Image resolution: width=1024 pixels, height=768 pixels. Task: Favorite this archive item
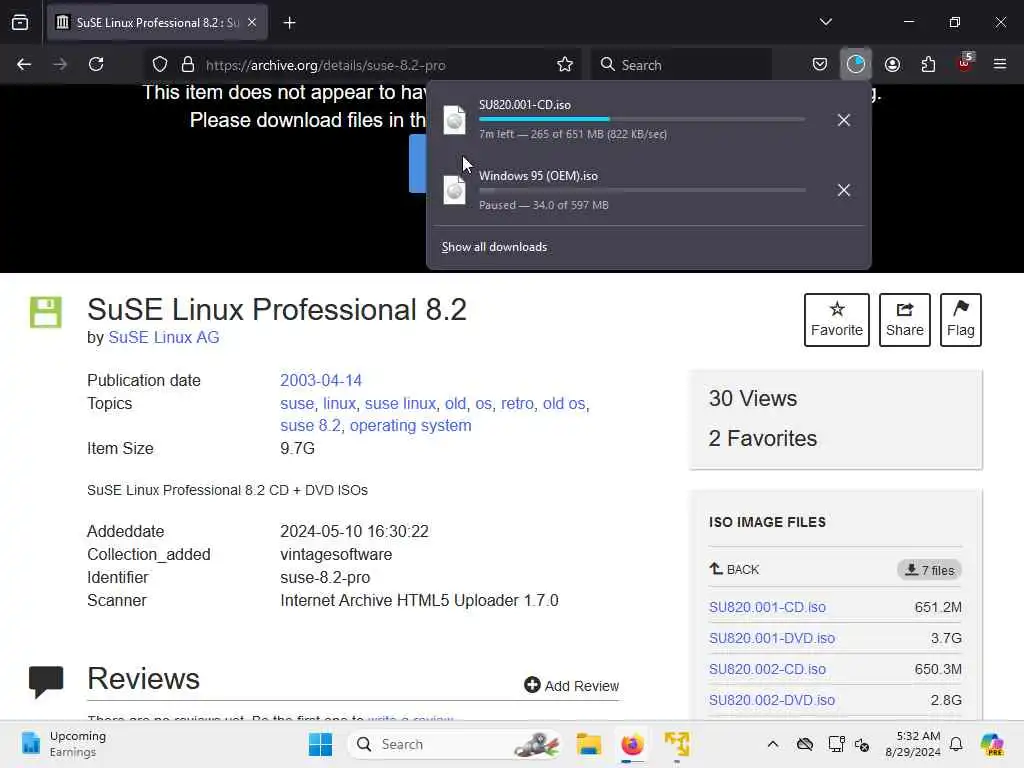pos(837,320)
